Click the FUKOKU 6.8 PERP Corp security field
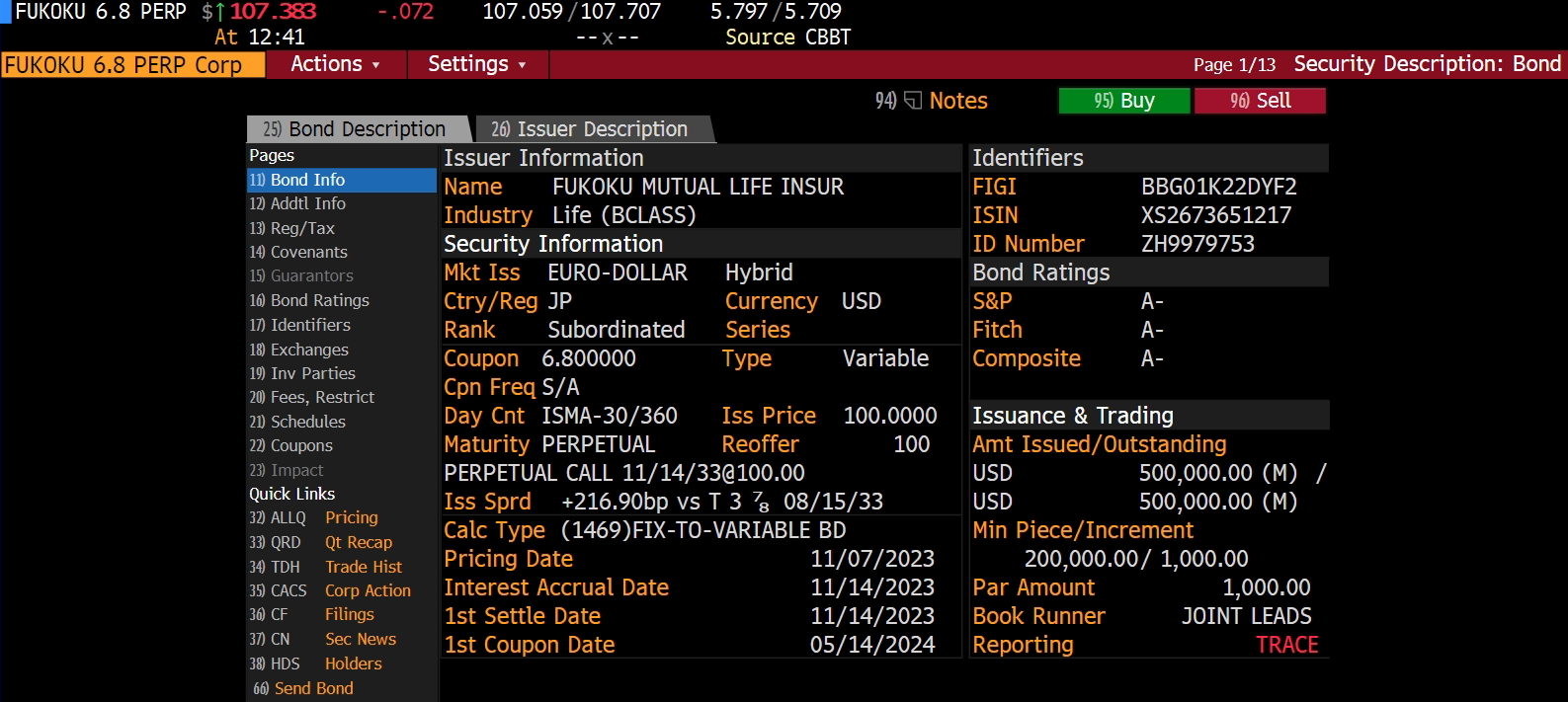This screenshot has width=1568, height=702. click(x=132, y=65)
